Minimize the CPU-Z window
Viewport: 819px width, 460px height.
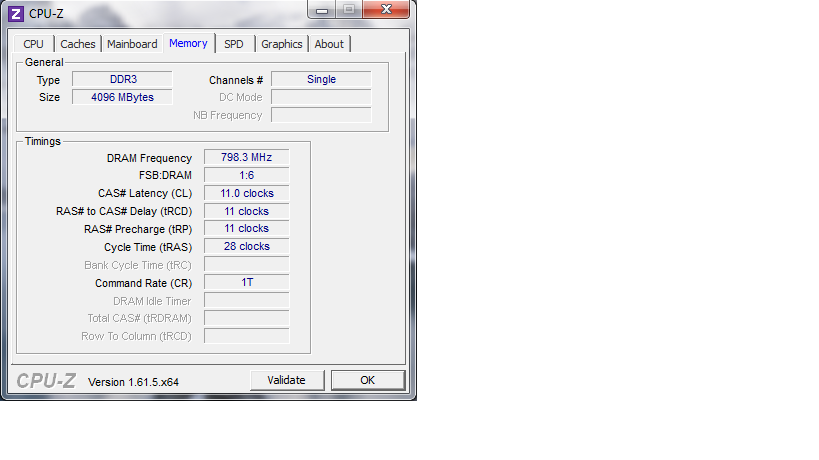[322, 9]
